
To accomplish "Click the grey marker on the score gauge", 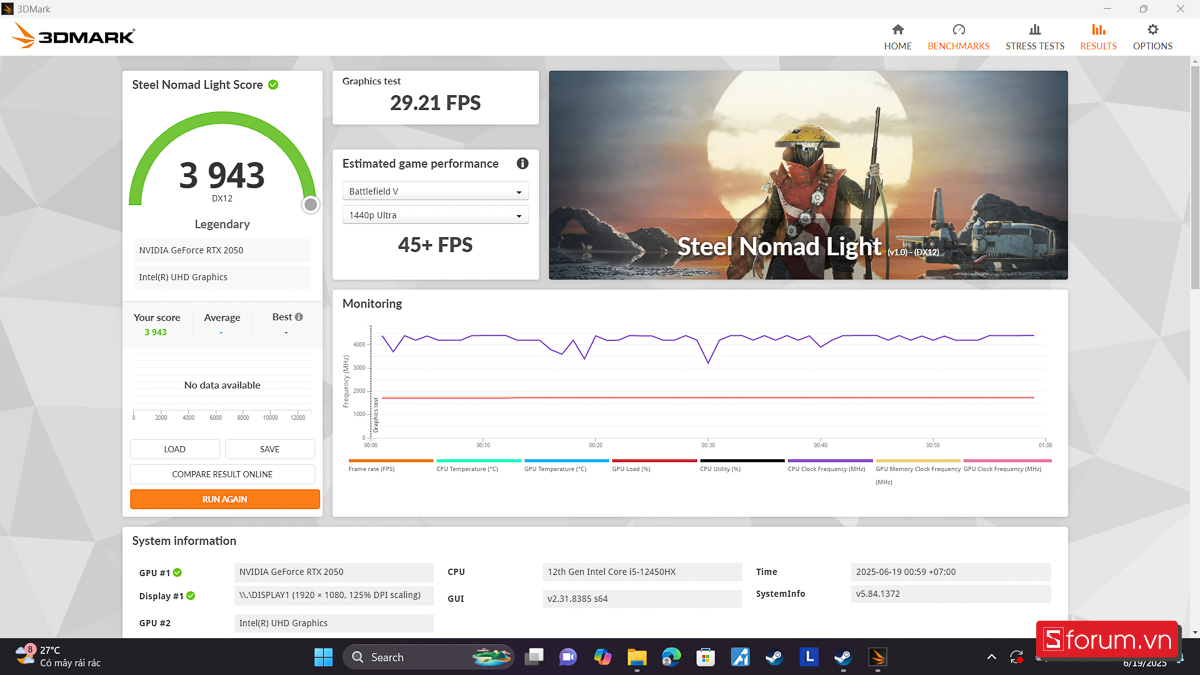I will point(311,205).
